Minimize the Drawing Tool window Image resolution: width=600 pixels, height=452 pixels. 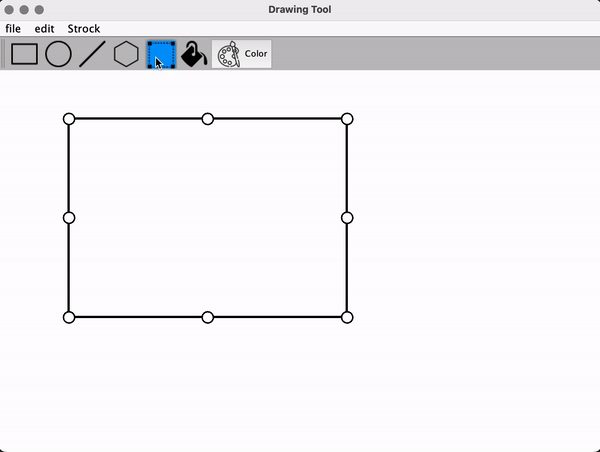tap(24, 10)
